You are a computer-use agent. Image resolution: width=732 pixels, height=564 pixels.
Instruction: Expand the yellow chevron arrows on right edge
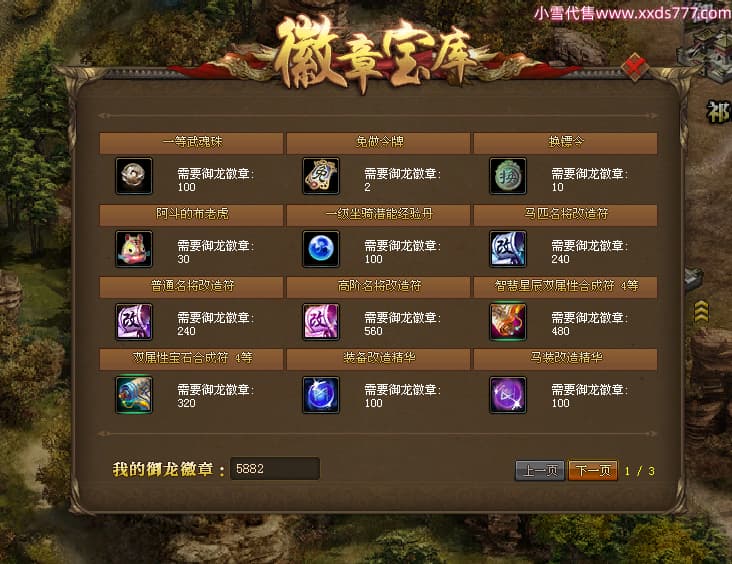701,311
